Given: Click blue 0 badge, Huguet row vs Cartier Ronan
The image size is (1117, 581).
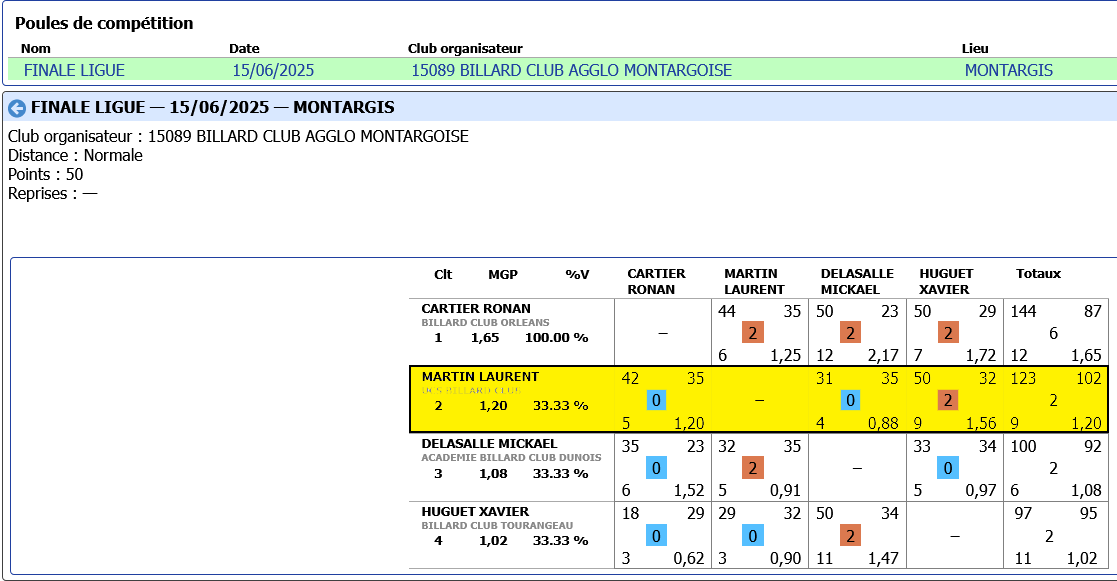Looking at the screenshot, I should point(656,536).
